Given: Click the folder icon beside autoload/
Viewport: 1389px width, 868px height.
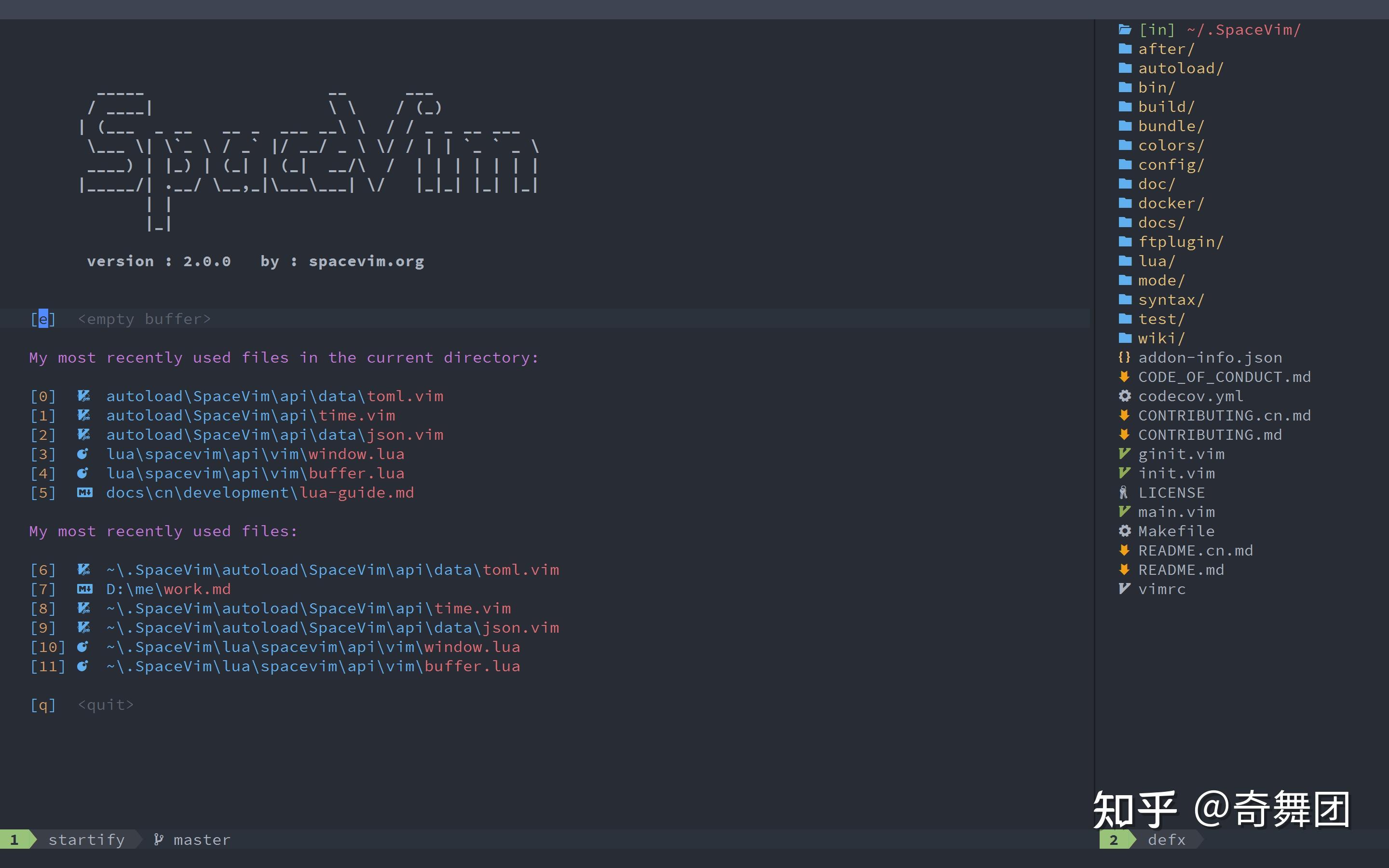Looking at the screenshot, I should [1125, 68].
